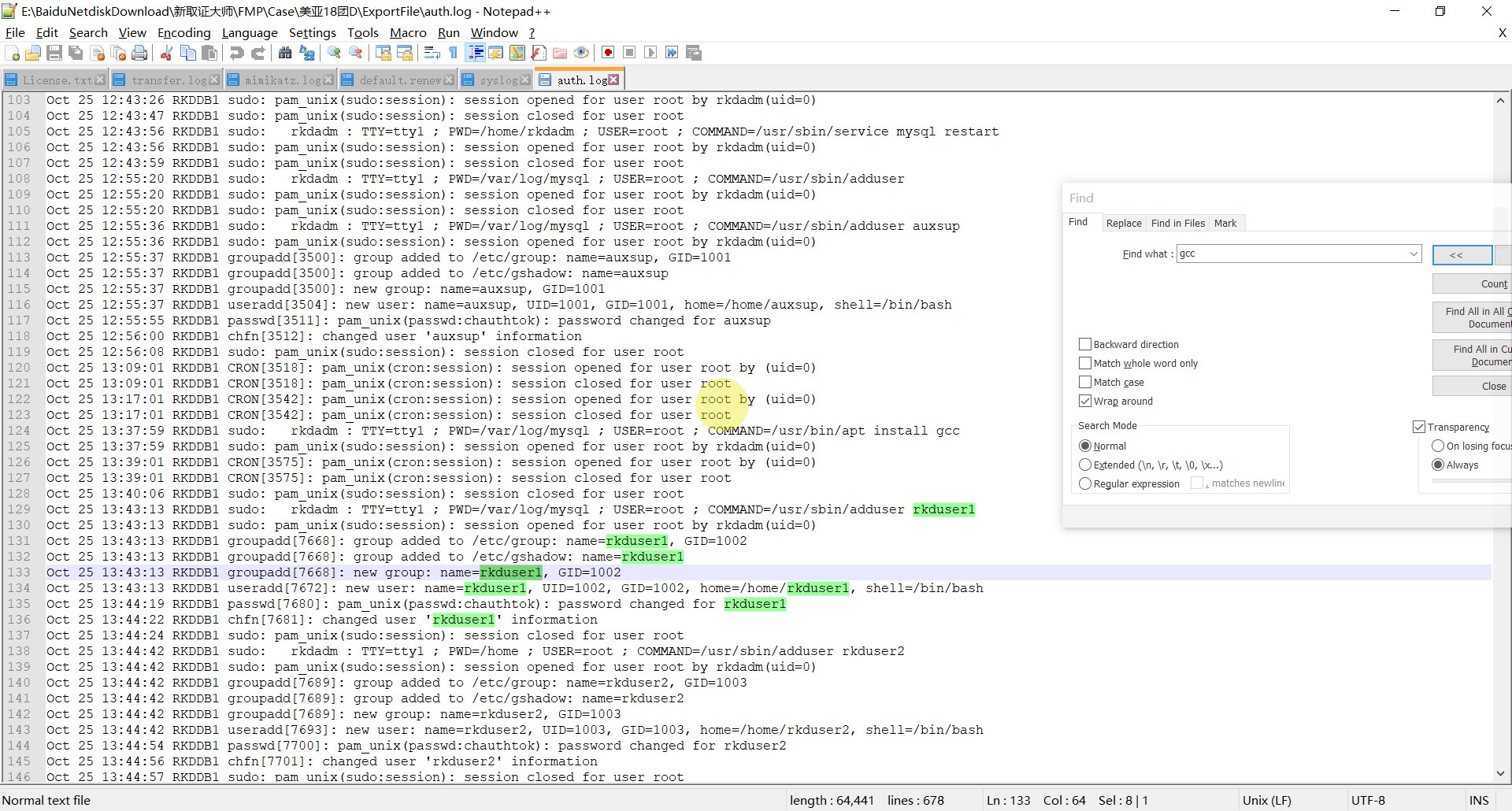Viewport: 1512px width, 811px height.
Task: Click the Count button
Action: [x=1472, y=283]
